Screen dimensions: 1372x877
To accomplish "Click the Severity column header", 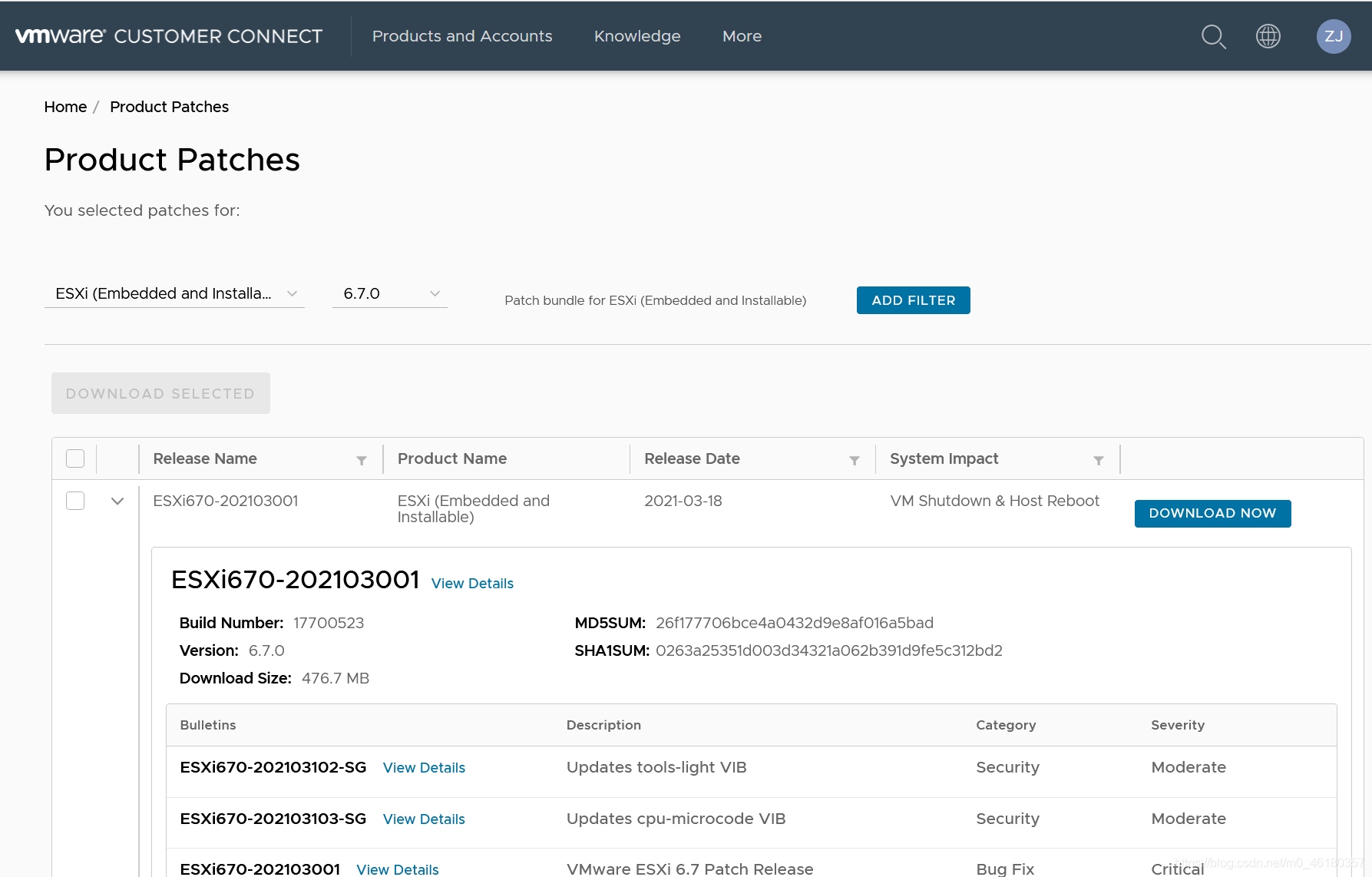I will click(x=1178, y=725).
